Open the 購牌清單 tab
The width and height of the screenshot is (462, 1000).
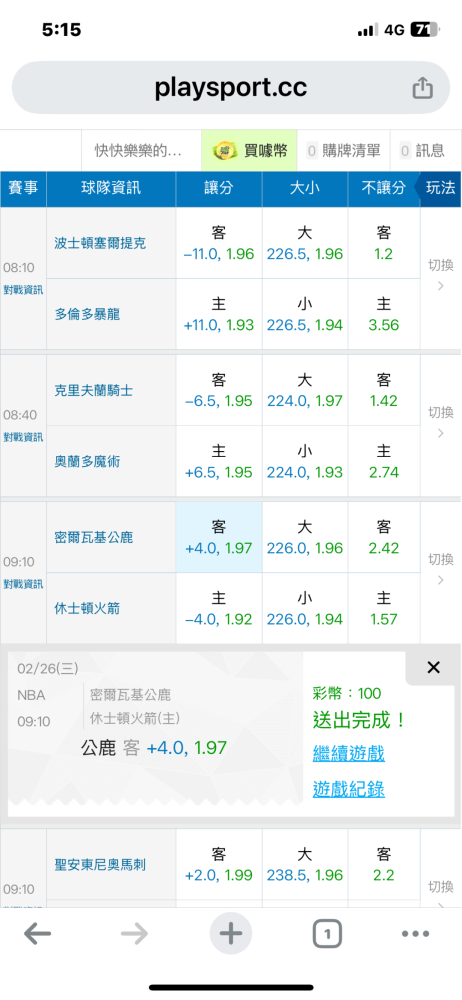point(343,151)
